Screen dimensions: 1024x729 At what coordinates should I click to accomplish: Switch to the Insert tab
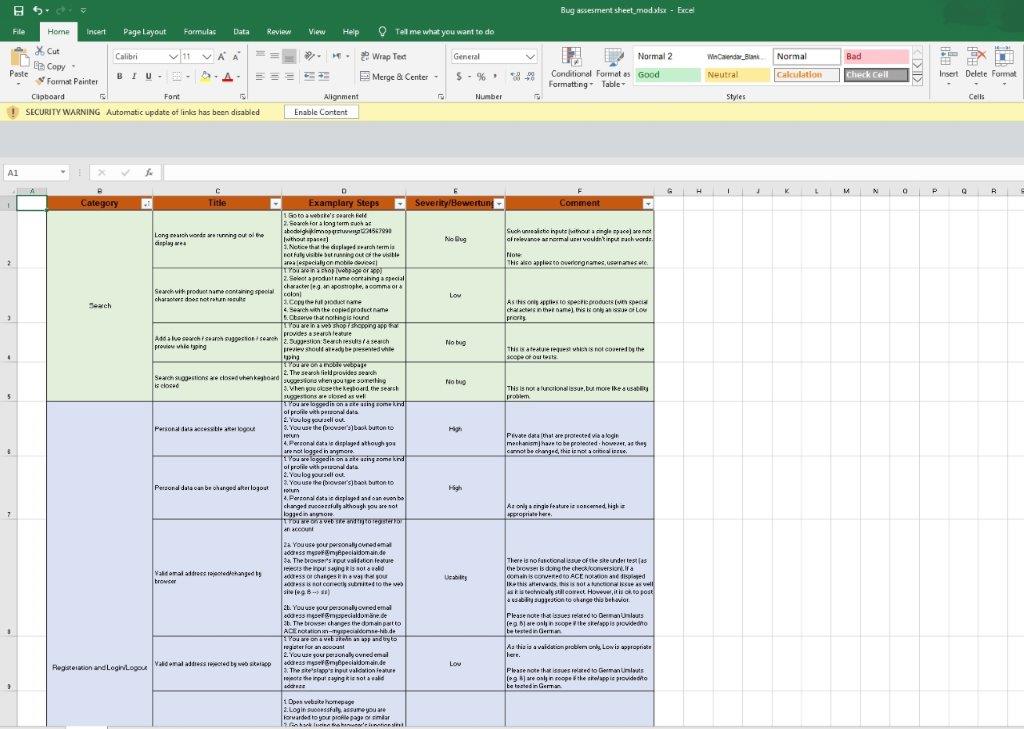(96, 31)
